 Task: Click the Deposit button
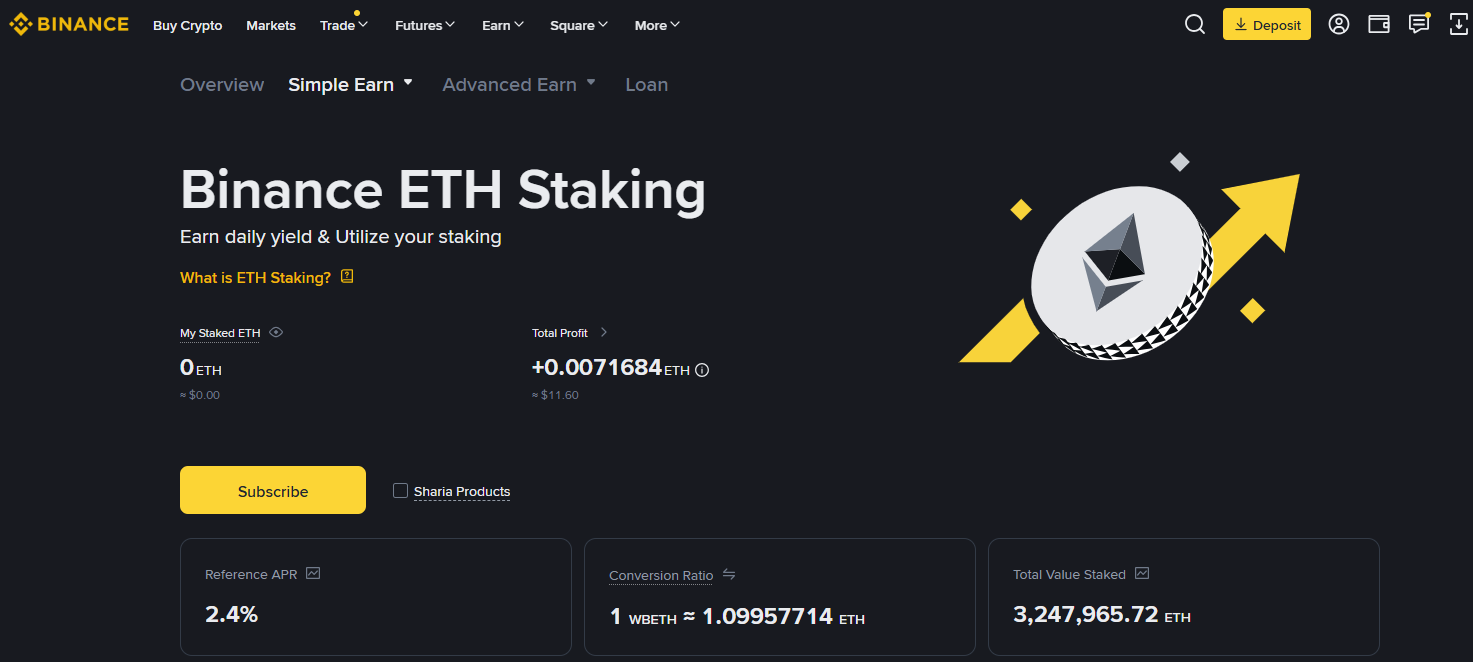1267,25
